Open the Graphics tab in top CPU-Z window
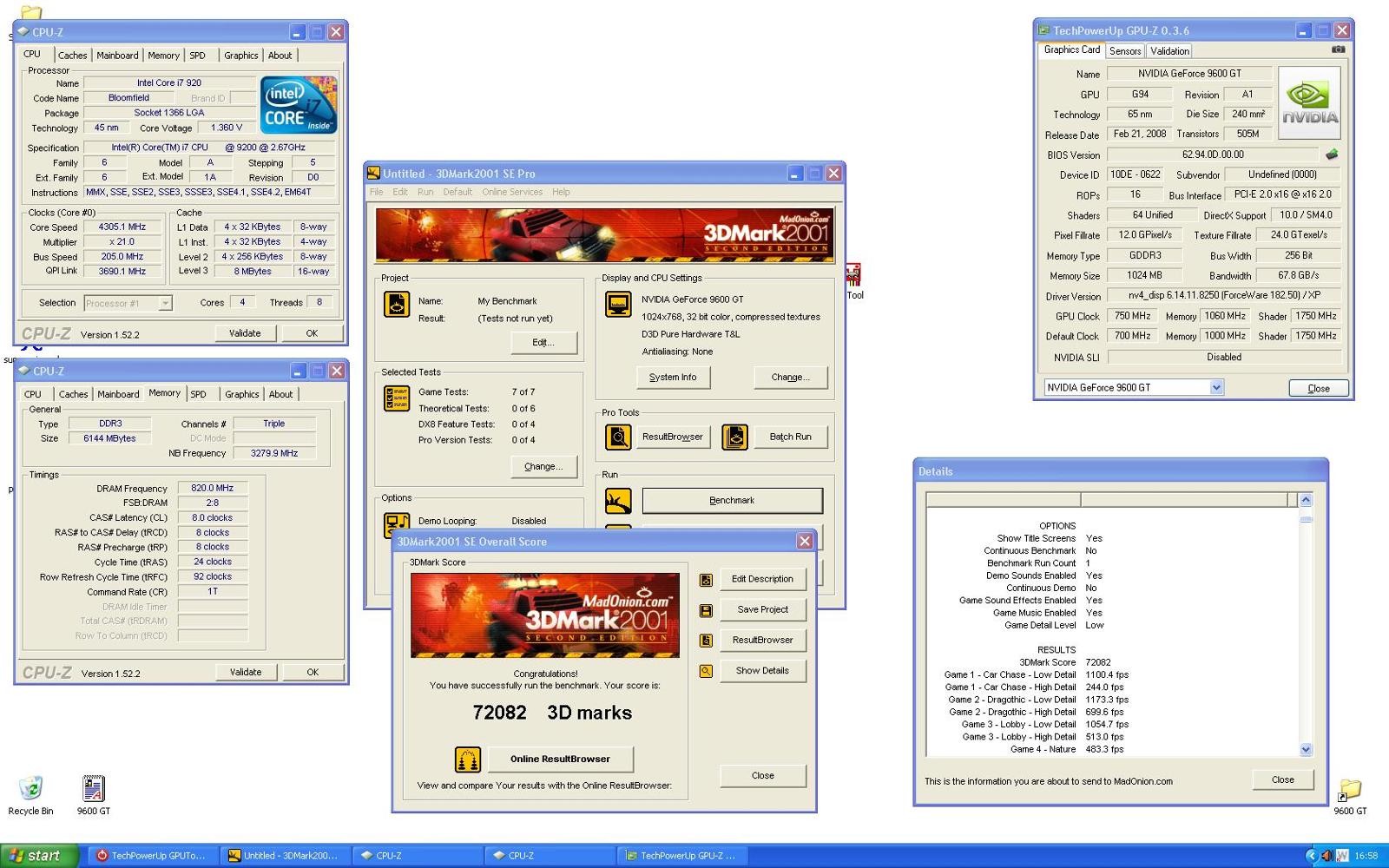1389x868 pixels. point(240,55)
